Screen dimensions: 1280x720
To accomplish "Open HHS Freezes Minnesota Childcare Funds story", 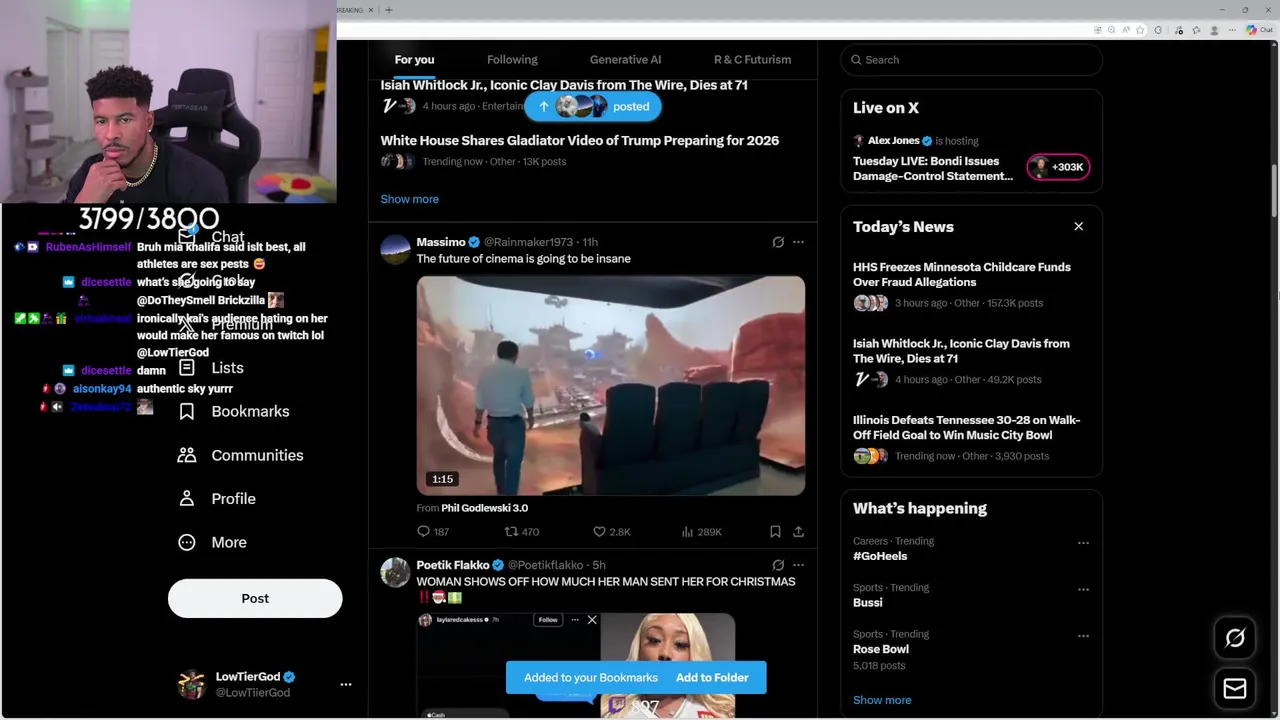I will [962, 275].
